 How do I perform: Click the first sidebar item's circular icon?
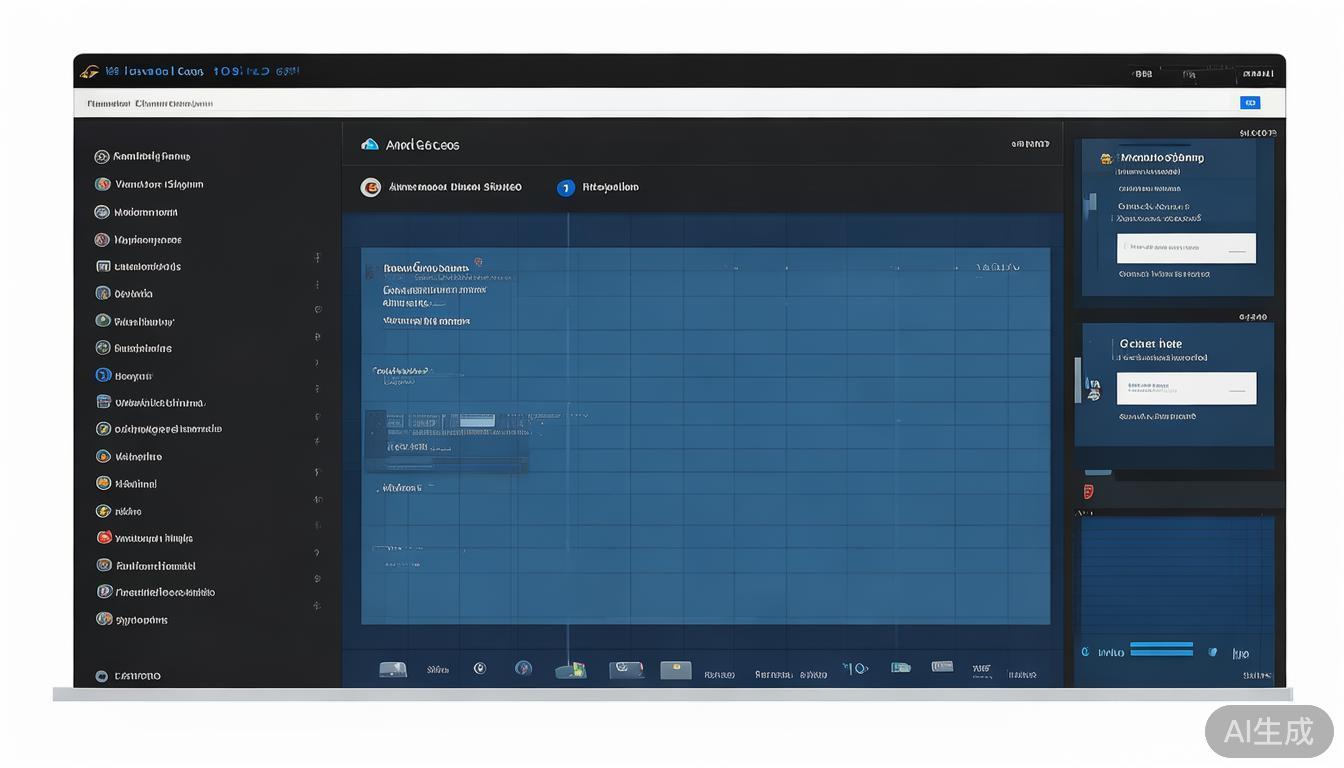click(x=101, y=157)
